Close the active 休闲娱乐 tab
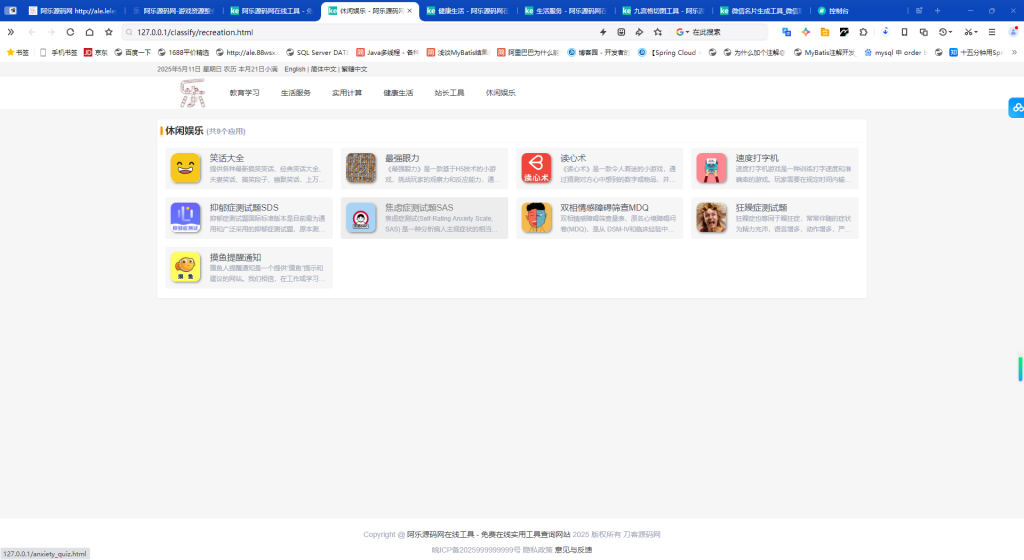 [x=409, y=10]
